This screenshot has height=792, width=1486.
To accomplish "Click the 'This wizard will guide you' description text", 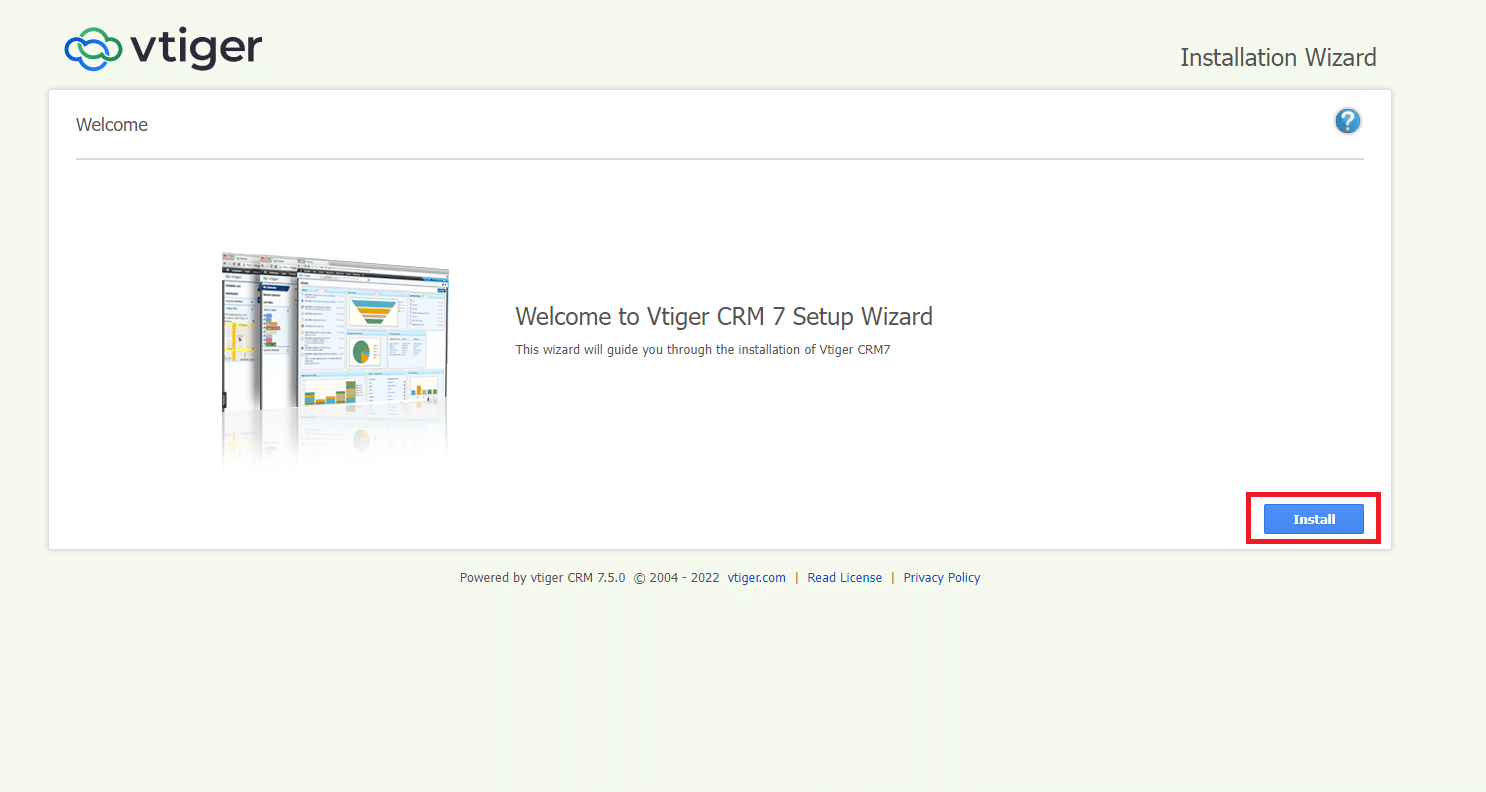I will pos(702,349).
